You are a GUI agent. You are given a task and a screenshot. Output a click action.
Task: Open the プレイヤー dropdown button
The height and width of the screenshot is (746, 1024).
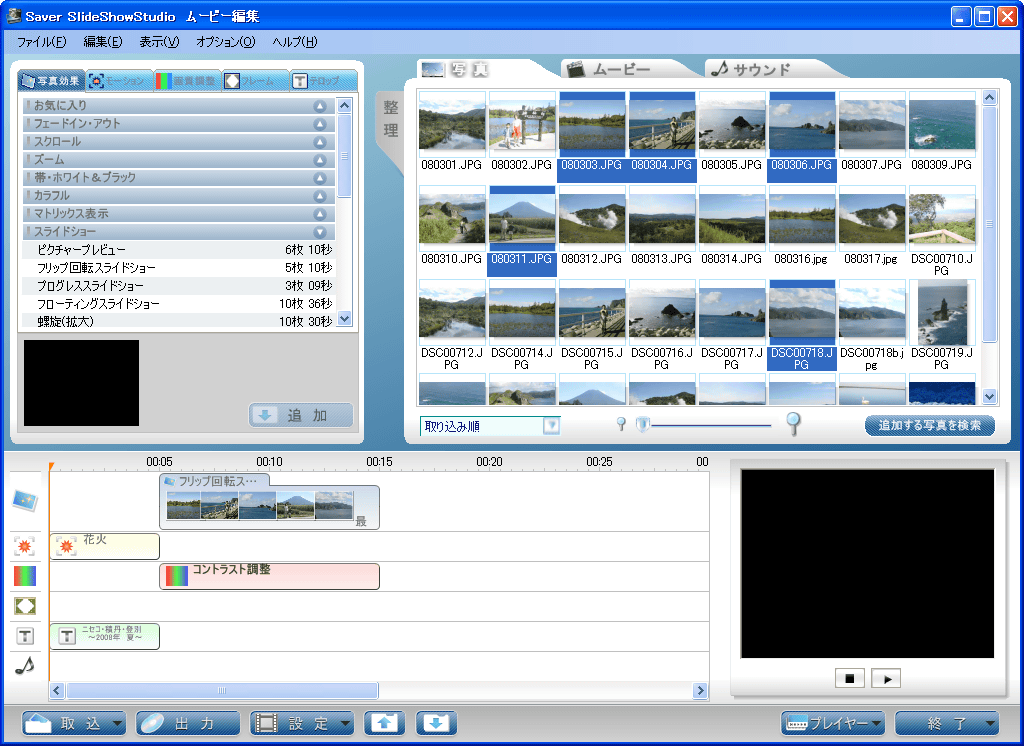pos(833,723)
